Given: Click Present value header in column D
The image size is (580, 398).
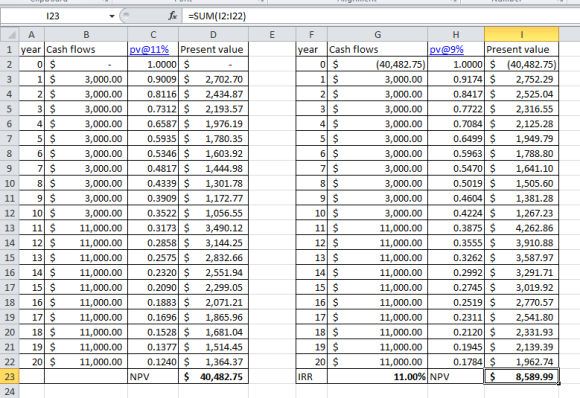Looking at the screenshot, I should pyautogui.click(x=213, y=50).
